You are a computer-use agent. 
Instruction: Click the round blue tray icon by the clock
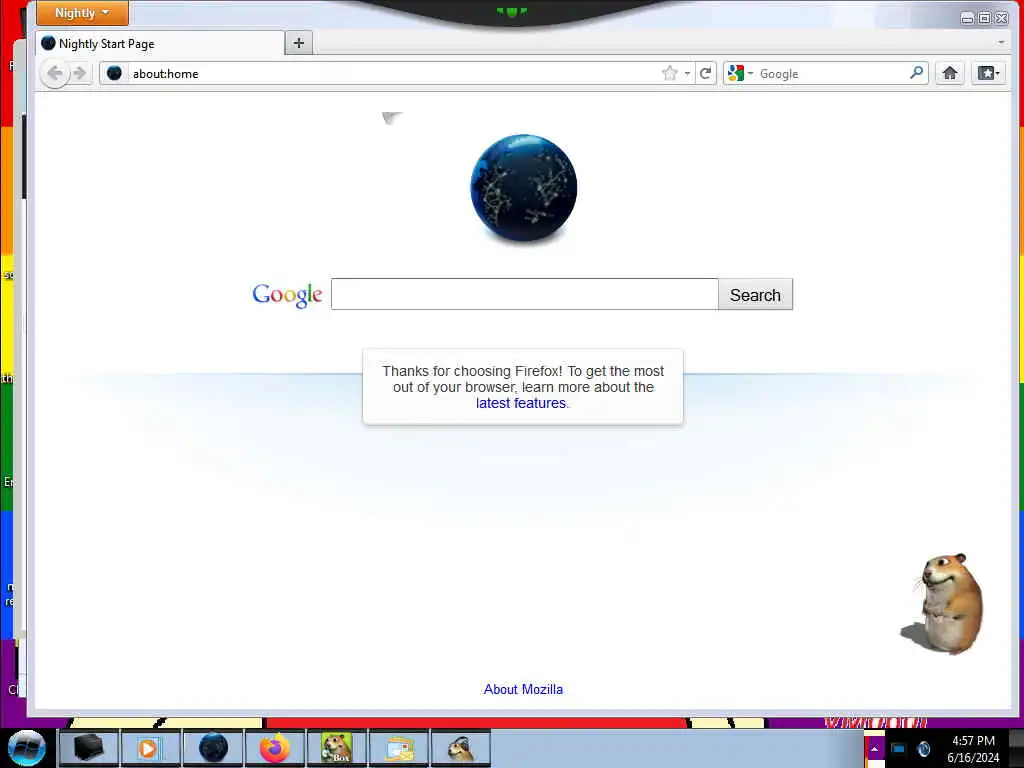pyautogui.click(x=923, y=748)
